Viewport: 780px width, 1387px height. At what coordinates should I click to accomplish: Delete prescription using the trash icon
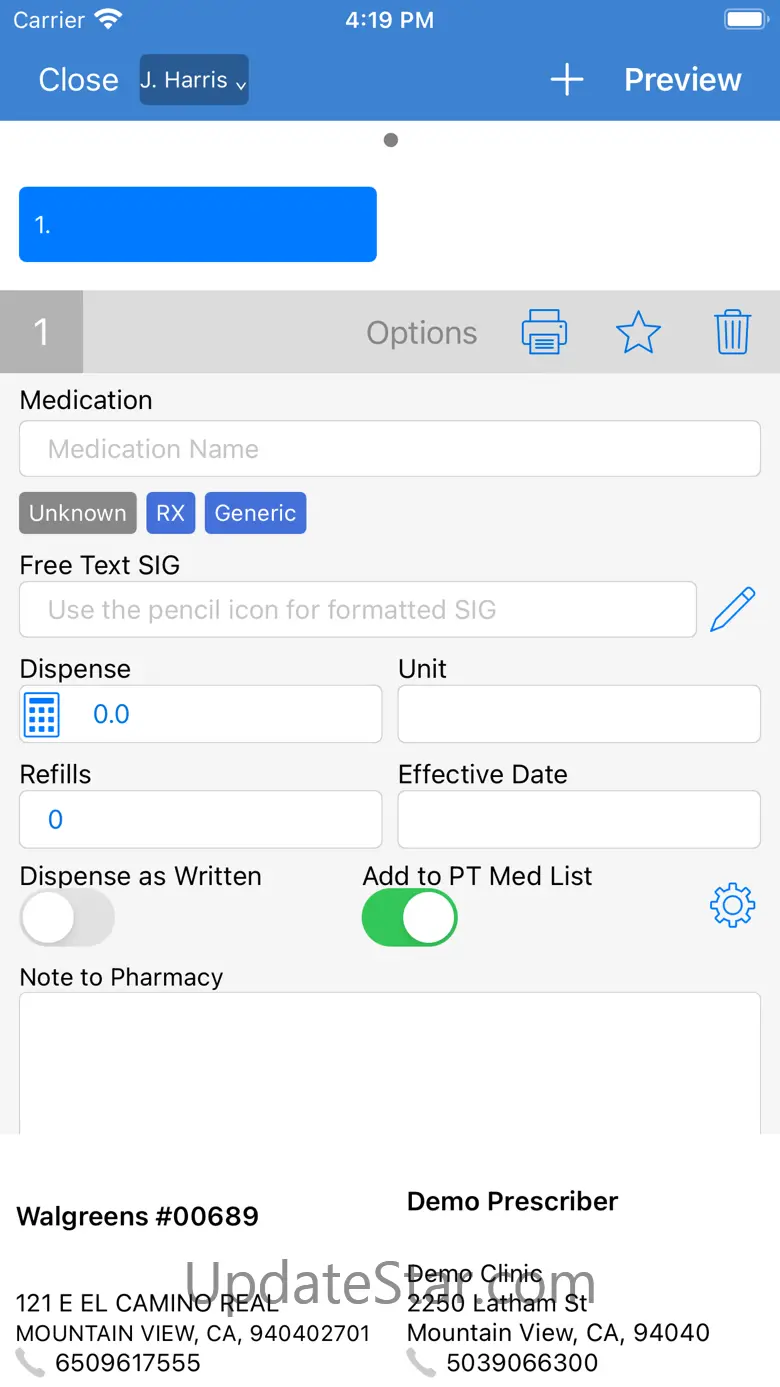pyautogui.click(x=732, y=332)
